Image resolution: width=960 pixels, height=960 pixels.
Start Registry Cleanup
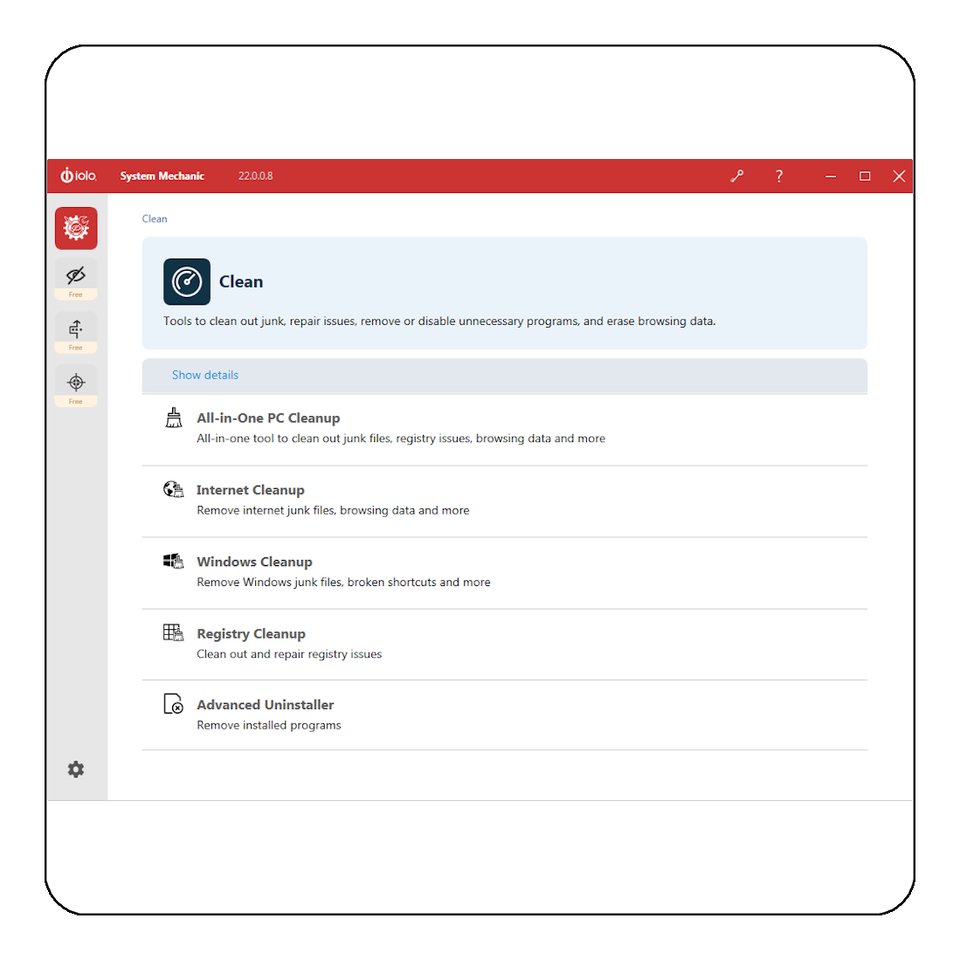(504, 645)
